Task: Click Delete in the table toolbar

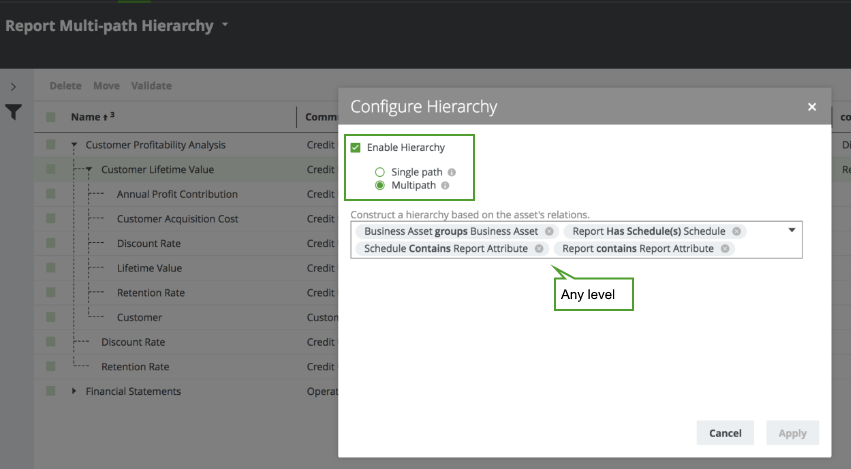Action: tap(65, 86)
